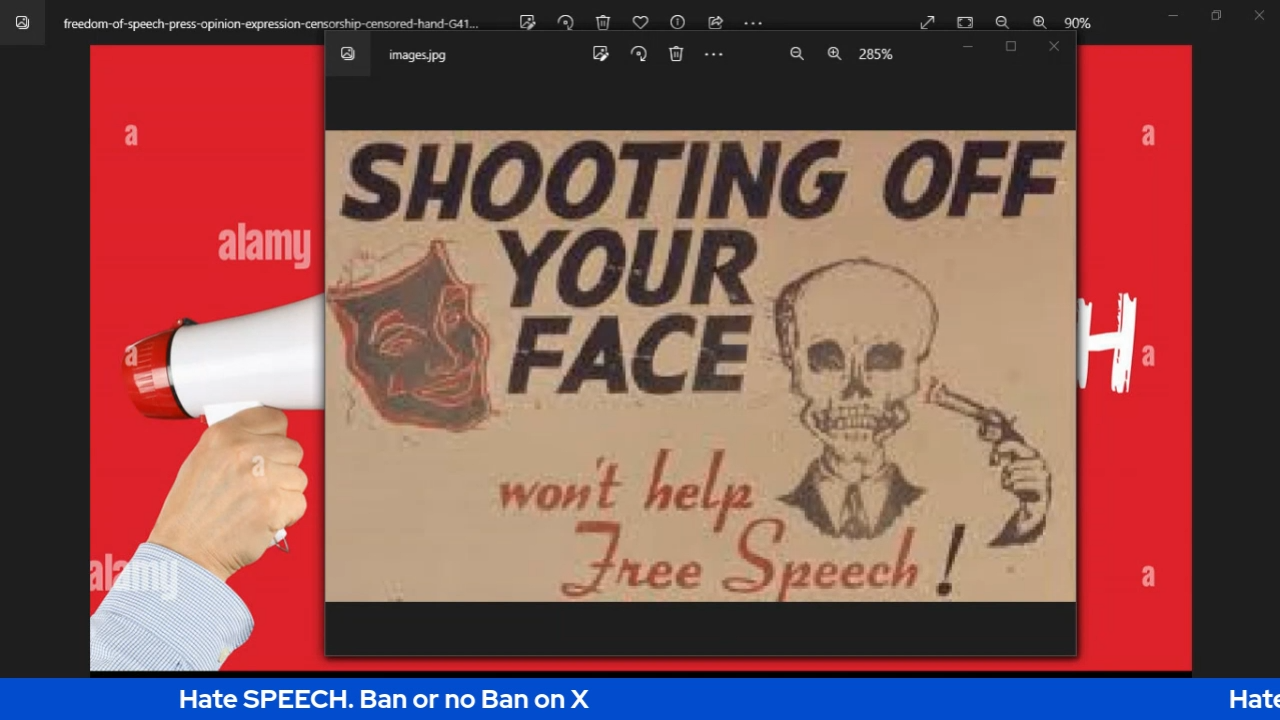This screenshot has height=720, width=1280.
Task: Delete images.jpg using the trash icon
Action: pos(676,54)
